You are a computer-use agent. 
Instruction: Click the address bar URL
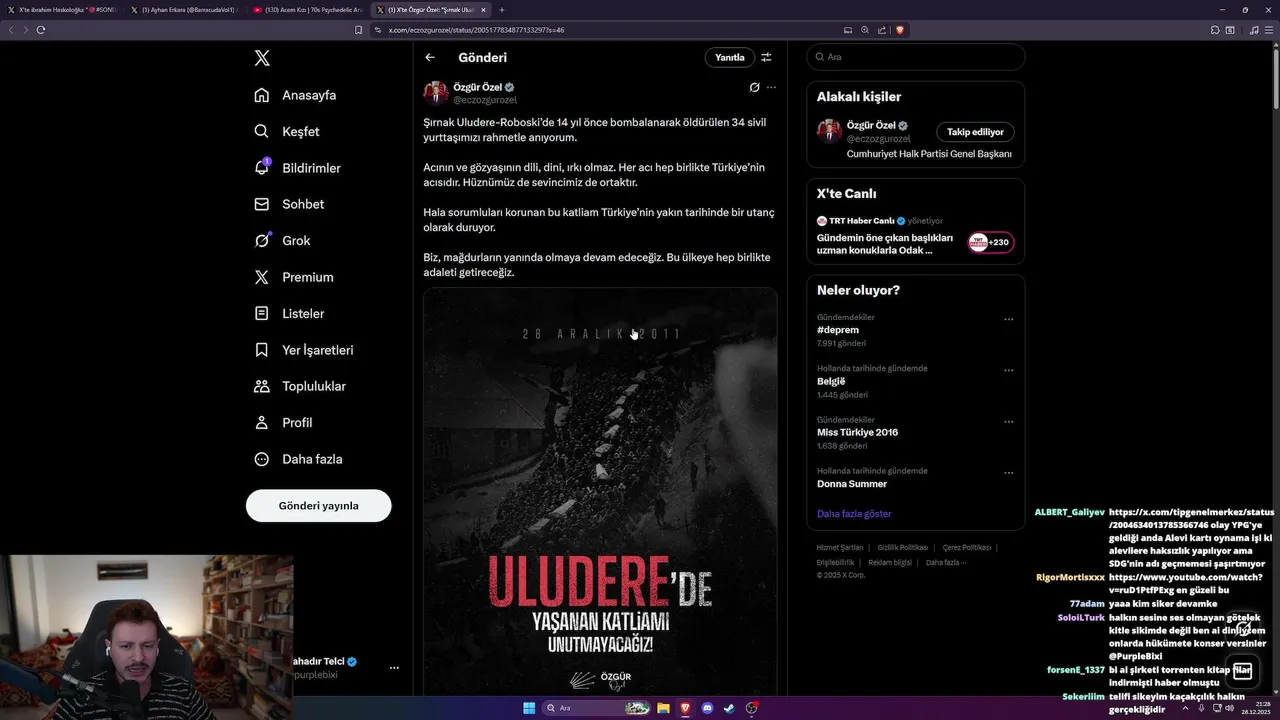click(476, 30)
